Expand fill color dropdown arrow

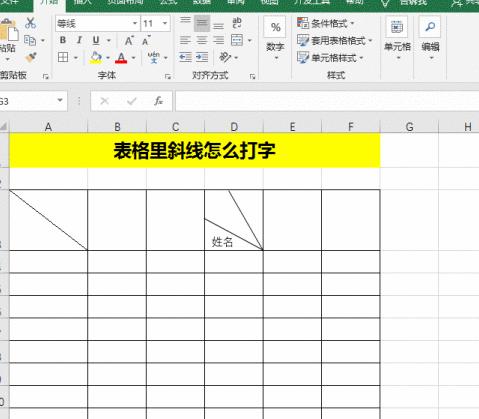pyautogui.click(x=108, y=58)
